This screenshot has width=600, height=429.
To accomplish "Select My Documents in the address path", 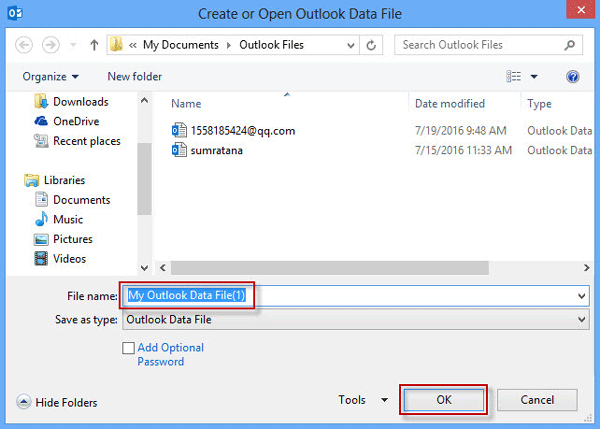I will 181,45.
